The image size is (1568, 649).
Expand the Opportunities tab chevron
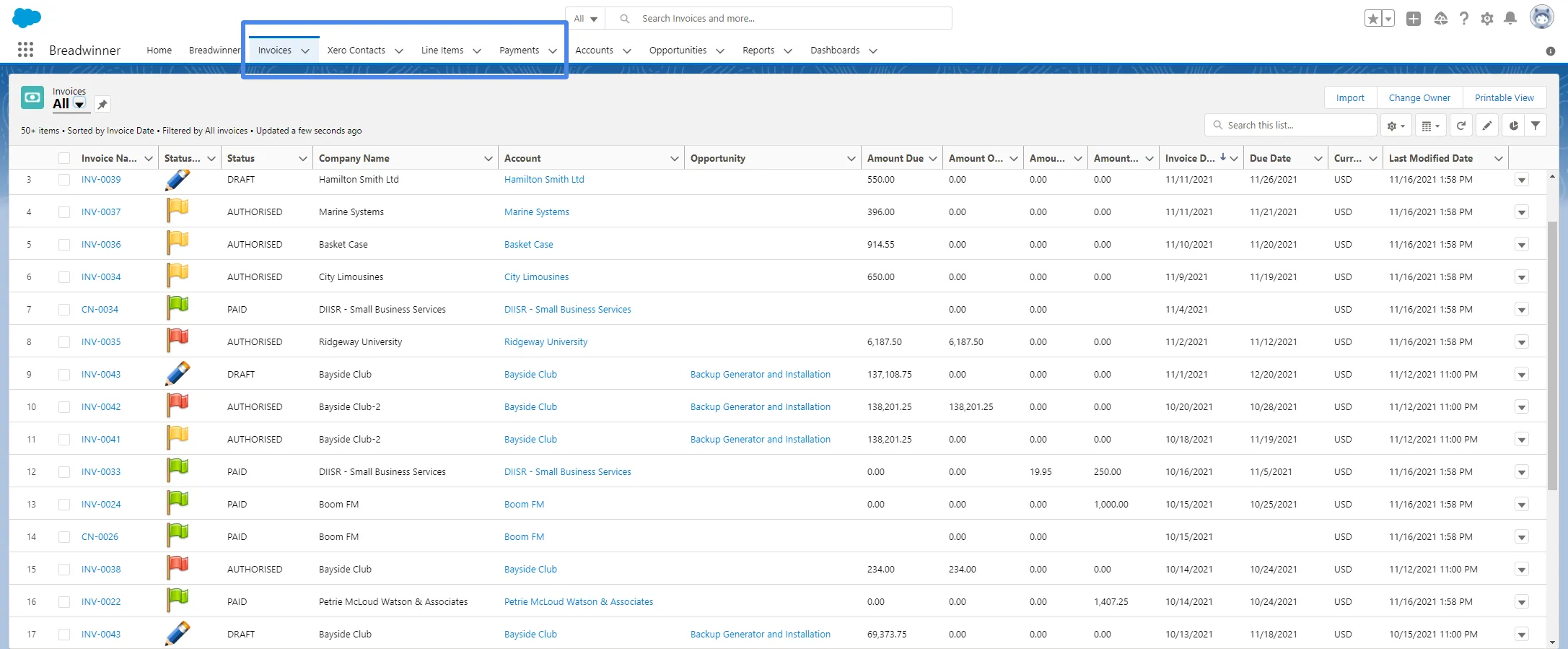point(719,51)
